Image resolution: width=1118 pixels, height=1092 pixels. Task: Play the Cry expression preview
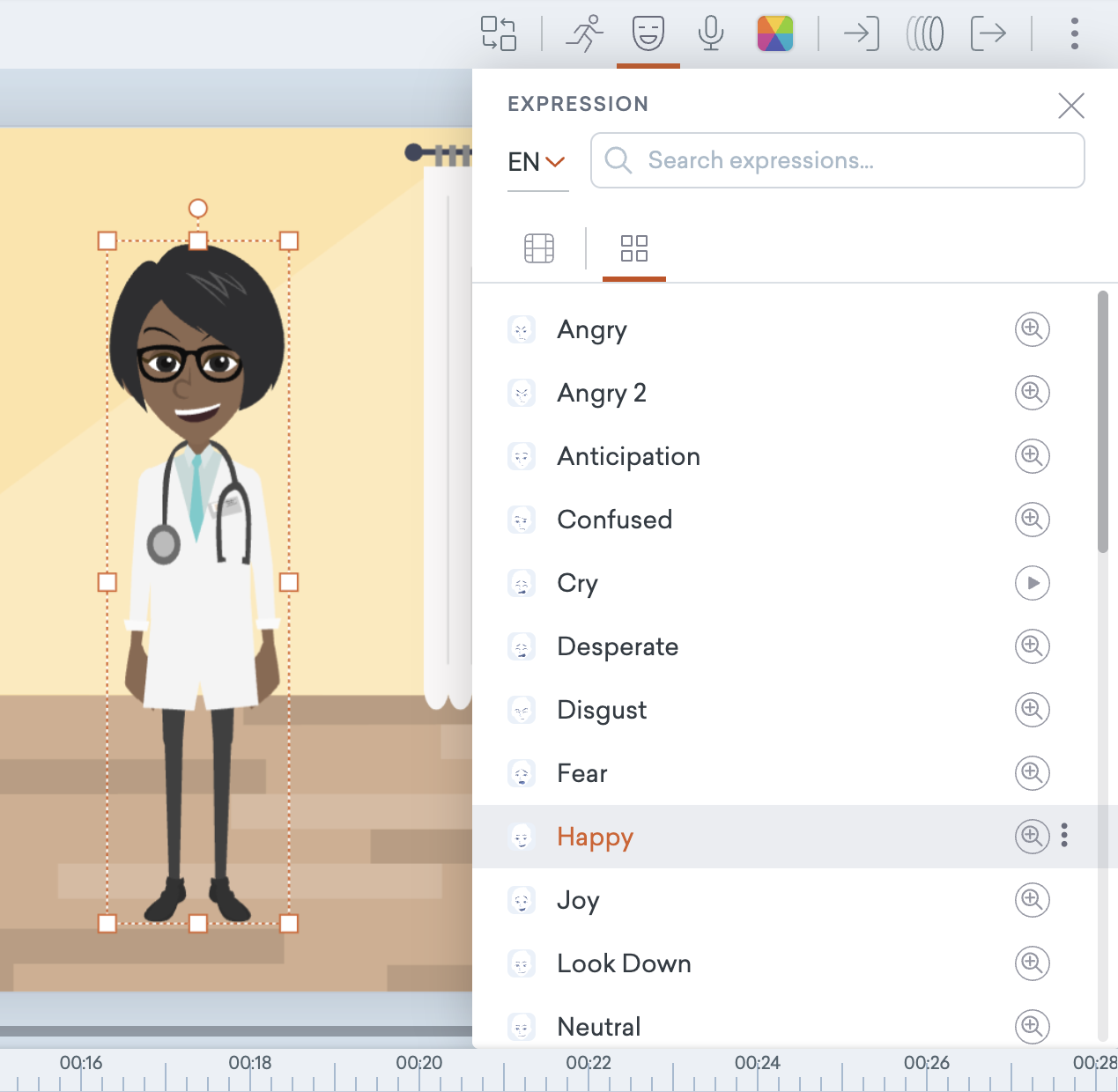1032,583
